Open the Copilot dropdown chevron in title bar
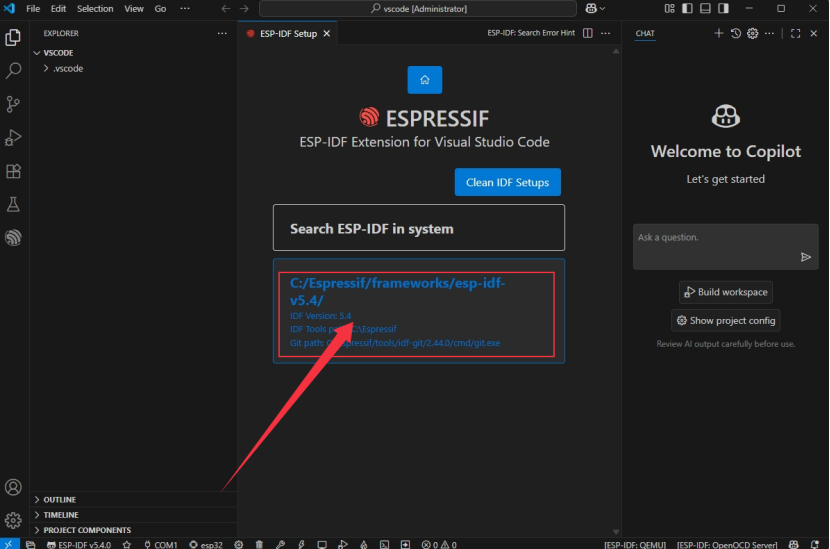This screenshot has height=549, width=830. coord(602,8)
